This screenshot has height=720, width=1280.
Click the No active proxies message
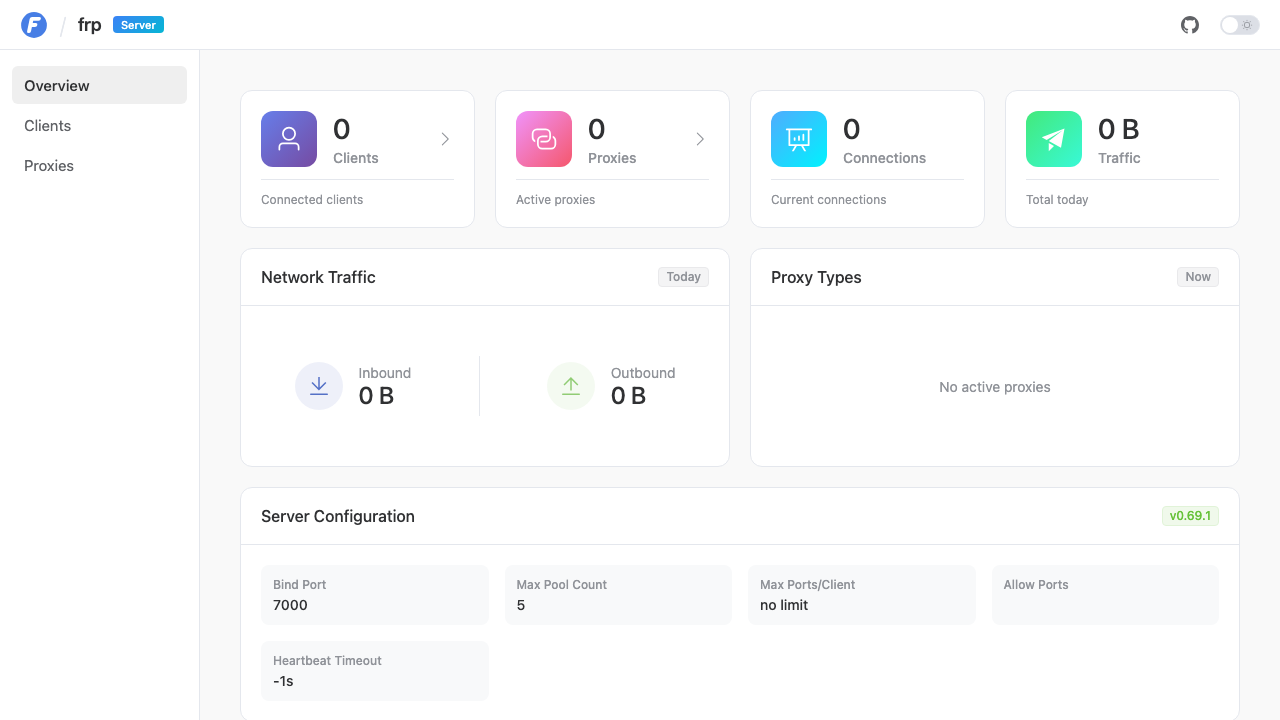tap(995, 387)
